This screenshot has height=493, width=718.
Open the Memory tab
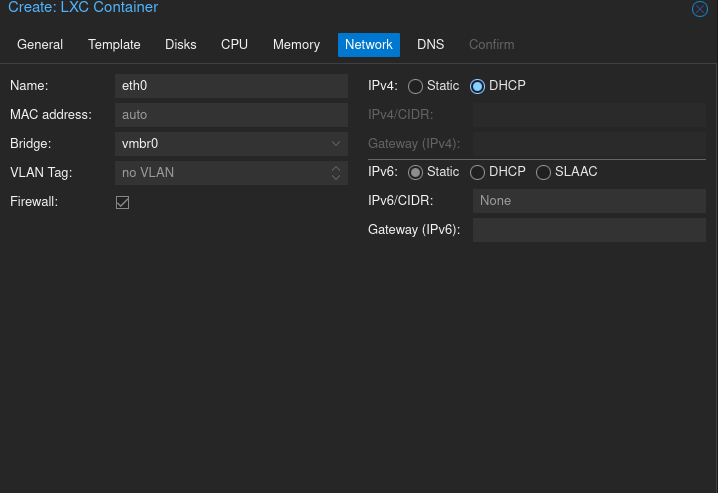click(x=296, y=44)
